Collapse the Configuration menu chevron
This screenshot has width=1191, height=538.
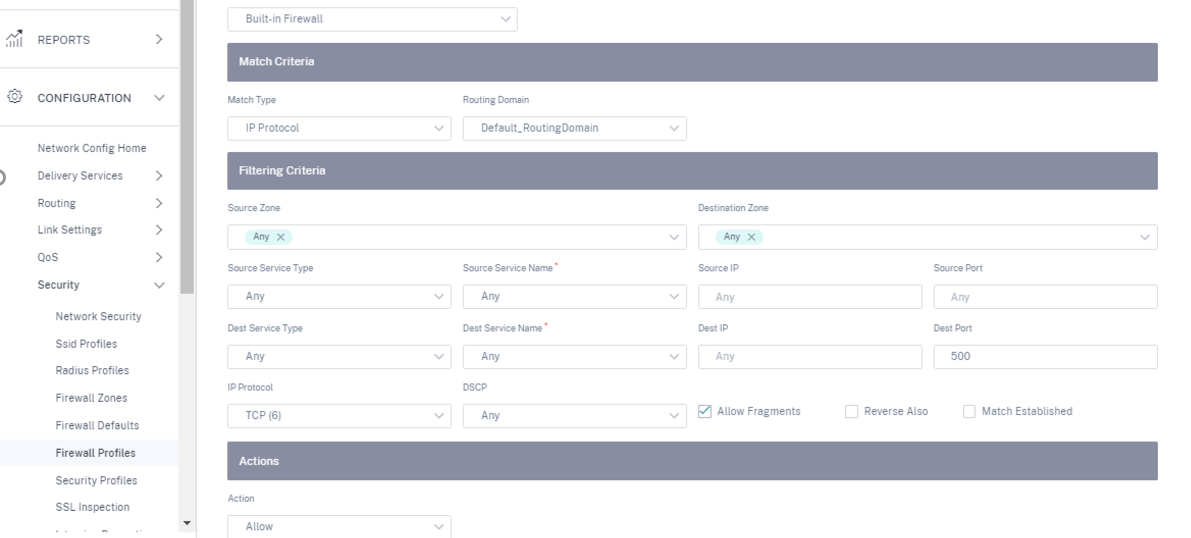coord(159,98)
